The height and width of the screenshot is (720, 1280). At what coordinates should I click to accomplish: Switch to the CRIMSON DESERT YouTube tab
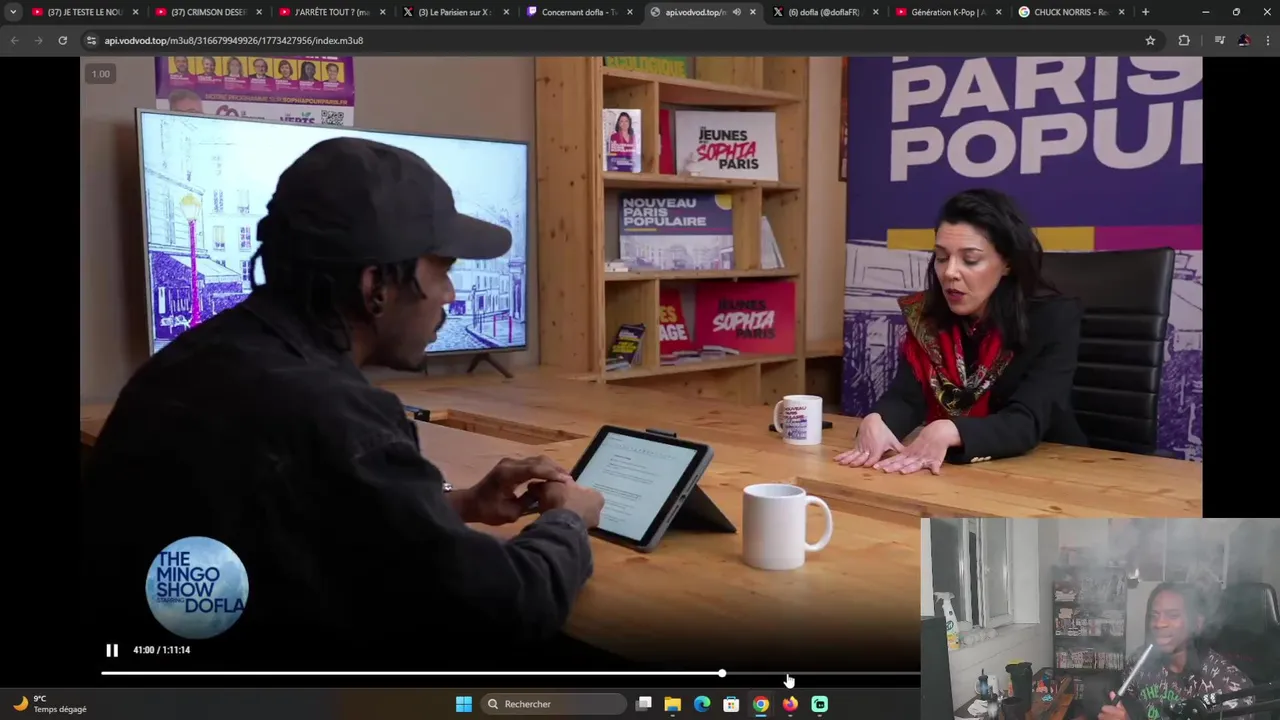(x=208, y=12)
